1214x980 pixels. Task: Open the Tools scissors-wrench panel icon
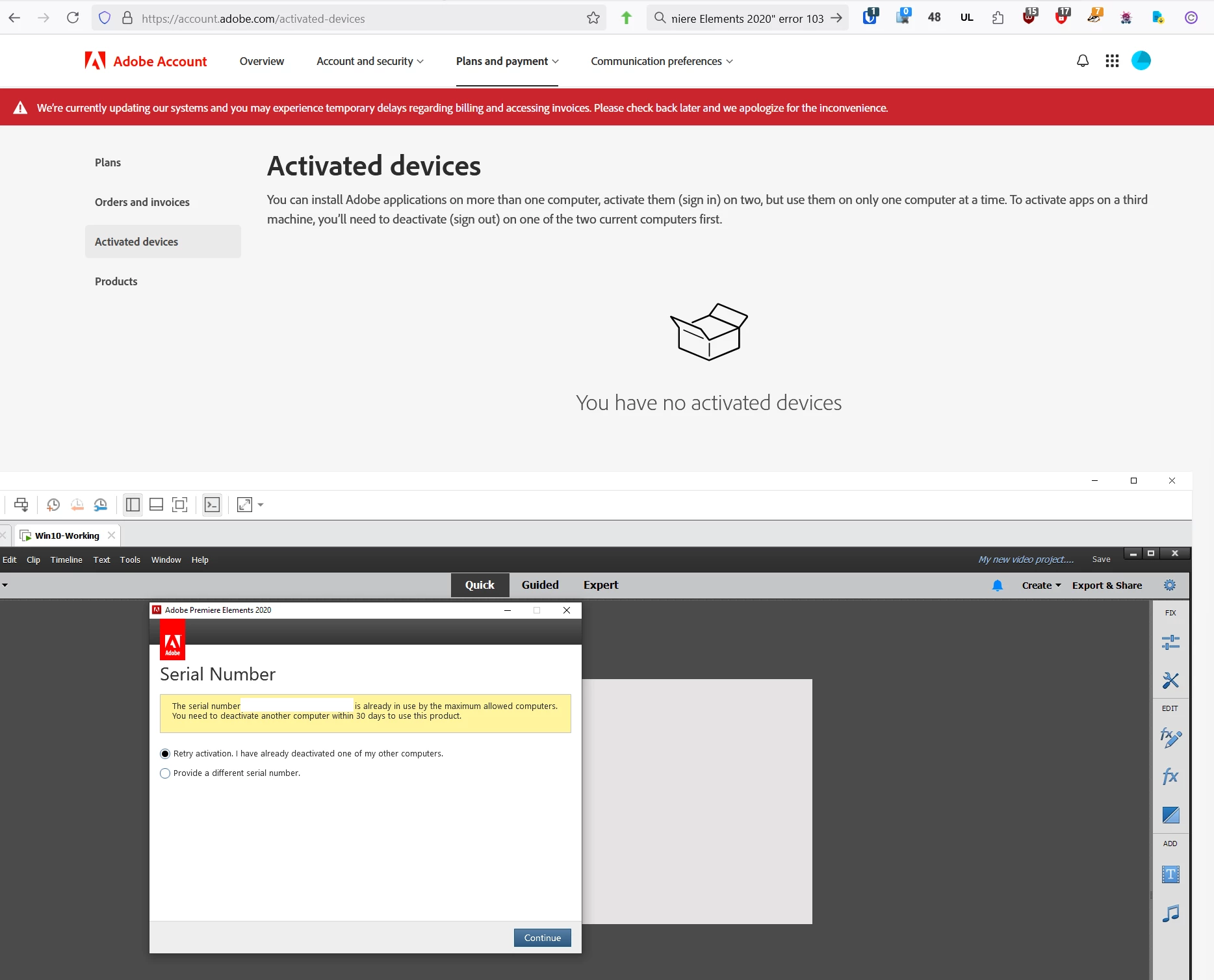coord(1170,680)
